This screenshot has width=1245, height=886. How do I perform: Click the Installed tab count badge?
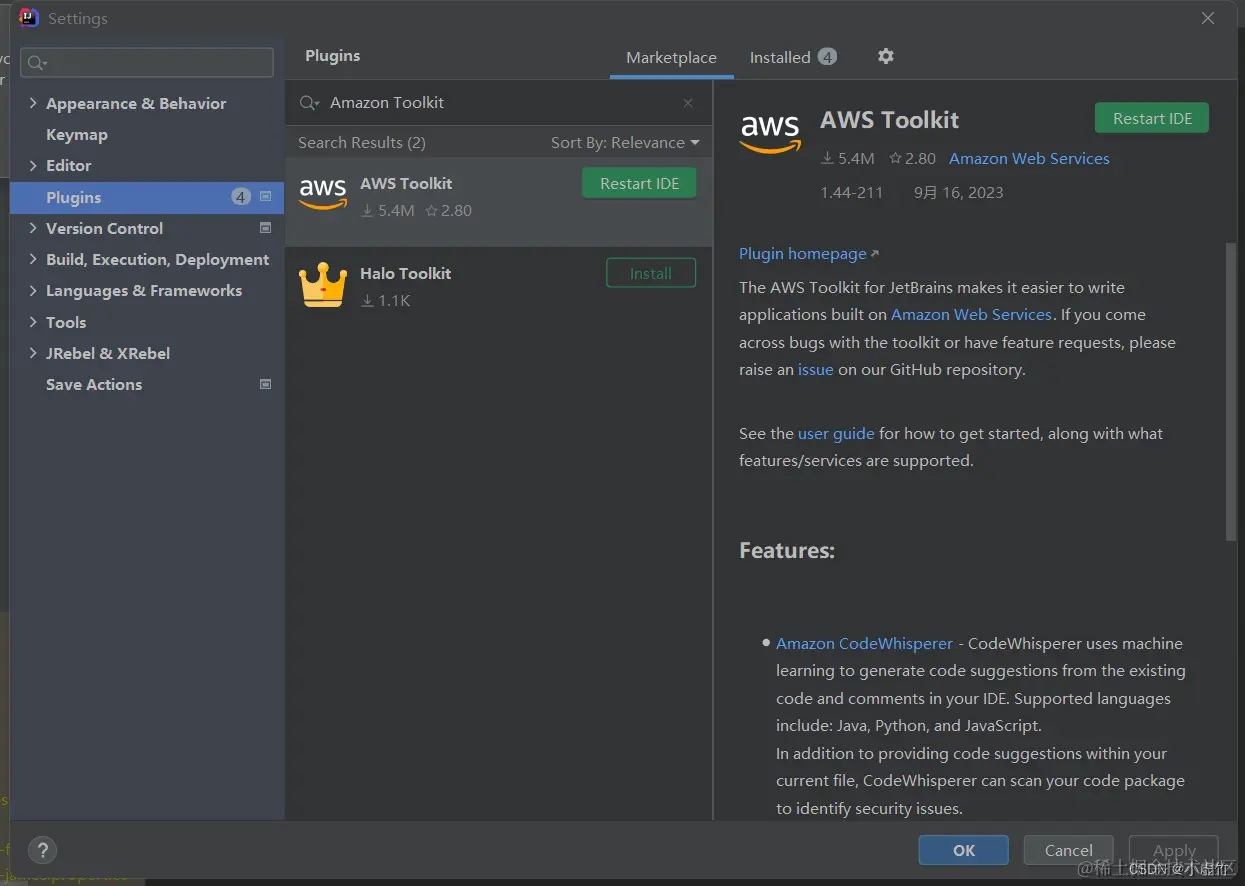(827, 57)
